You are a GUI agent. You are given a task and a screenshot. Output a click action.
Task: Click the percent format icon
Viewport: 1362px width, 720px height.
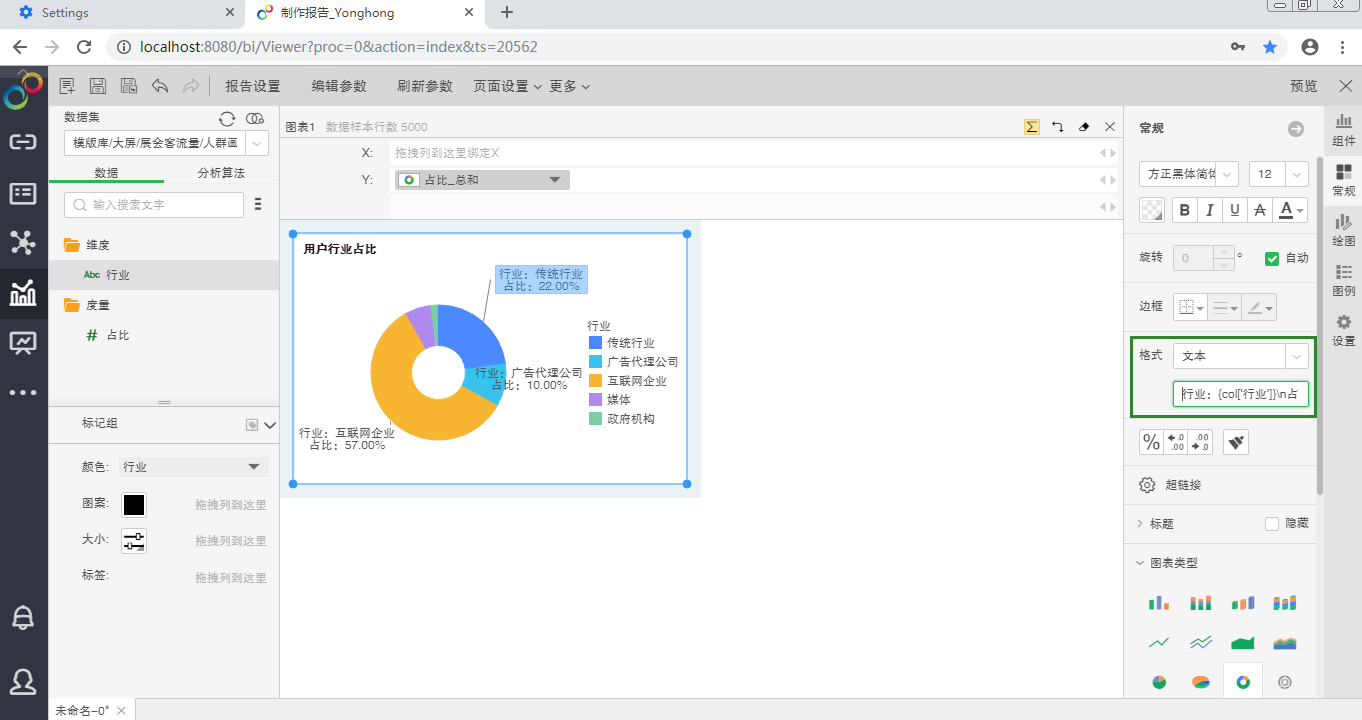click(x=1151, y=442)
